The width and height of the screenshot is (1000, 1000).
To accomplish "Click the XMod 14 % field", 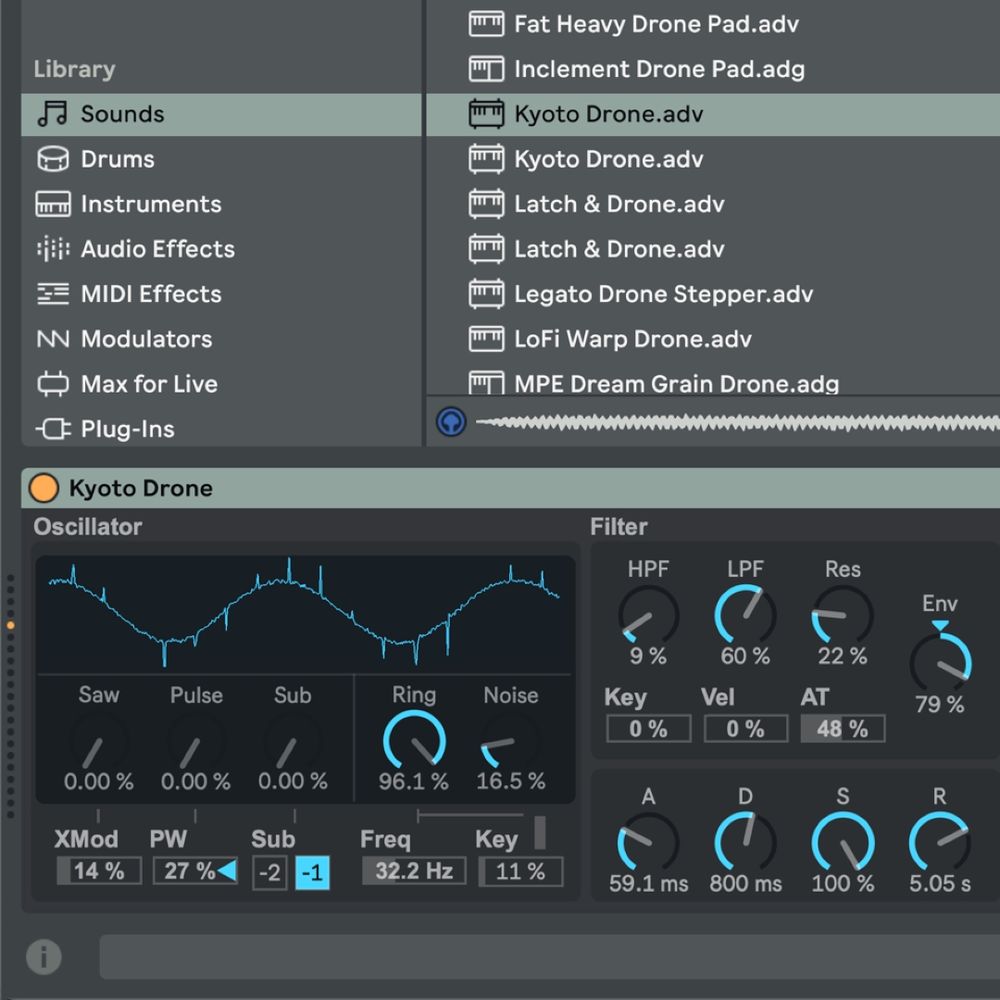I will tap(99, 871).
